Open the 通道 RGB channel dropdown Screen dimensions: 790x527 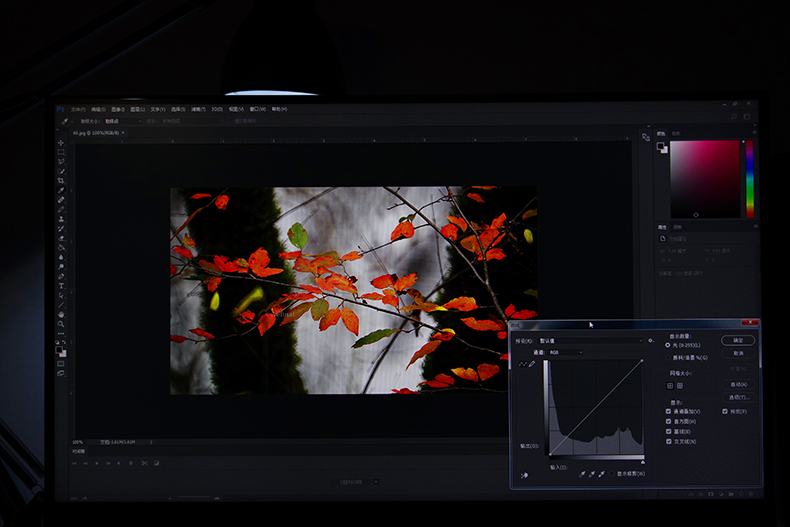click(x=564, y=352)
